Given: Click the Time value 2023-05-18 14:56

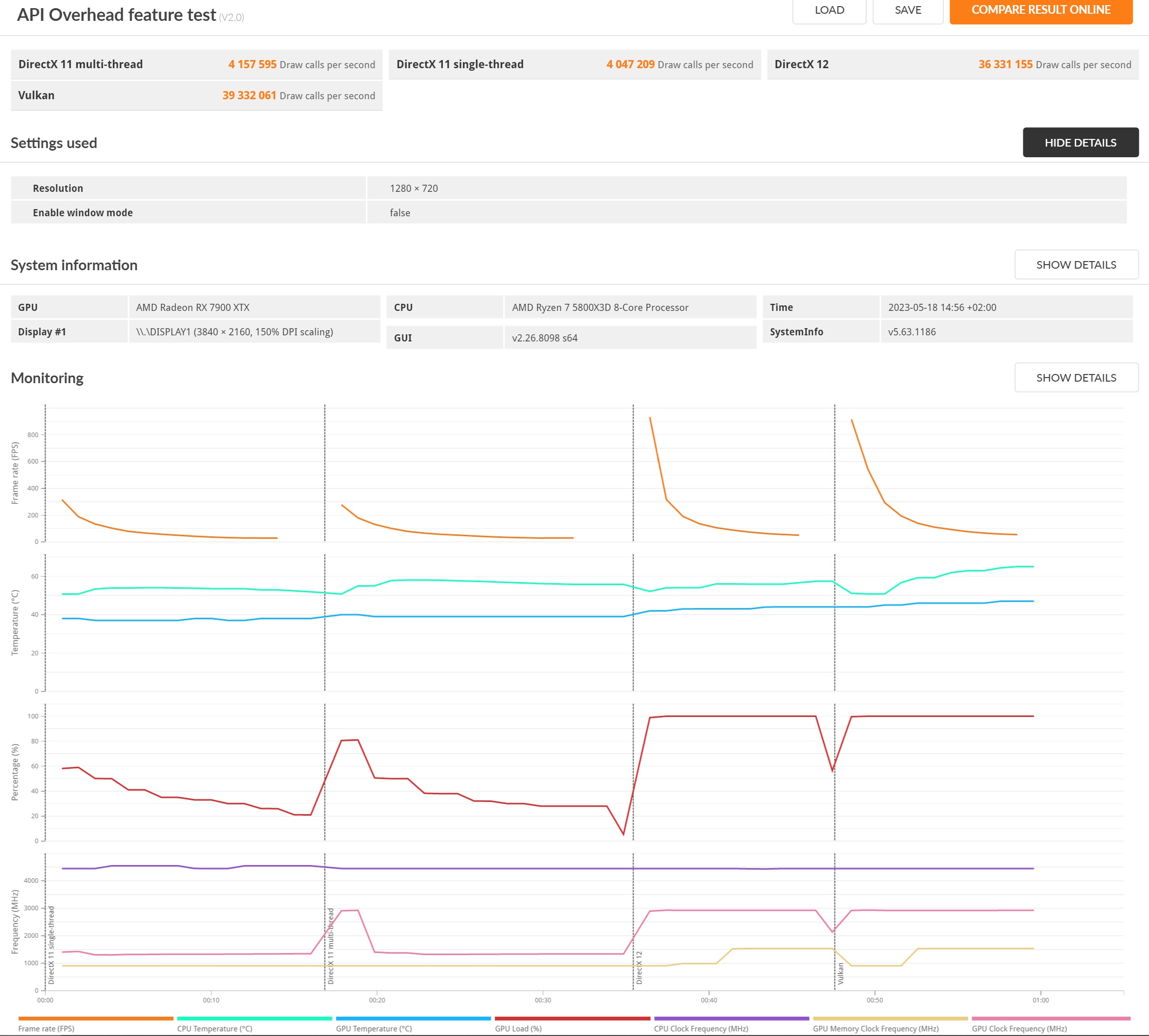Looking at the screenshot, I should (x=942, y=307).
